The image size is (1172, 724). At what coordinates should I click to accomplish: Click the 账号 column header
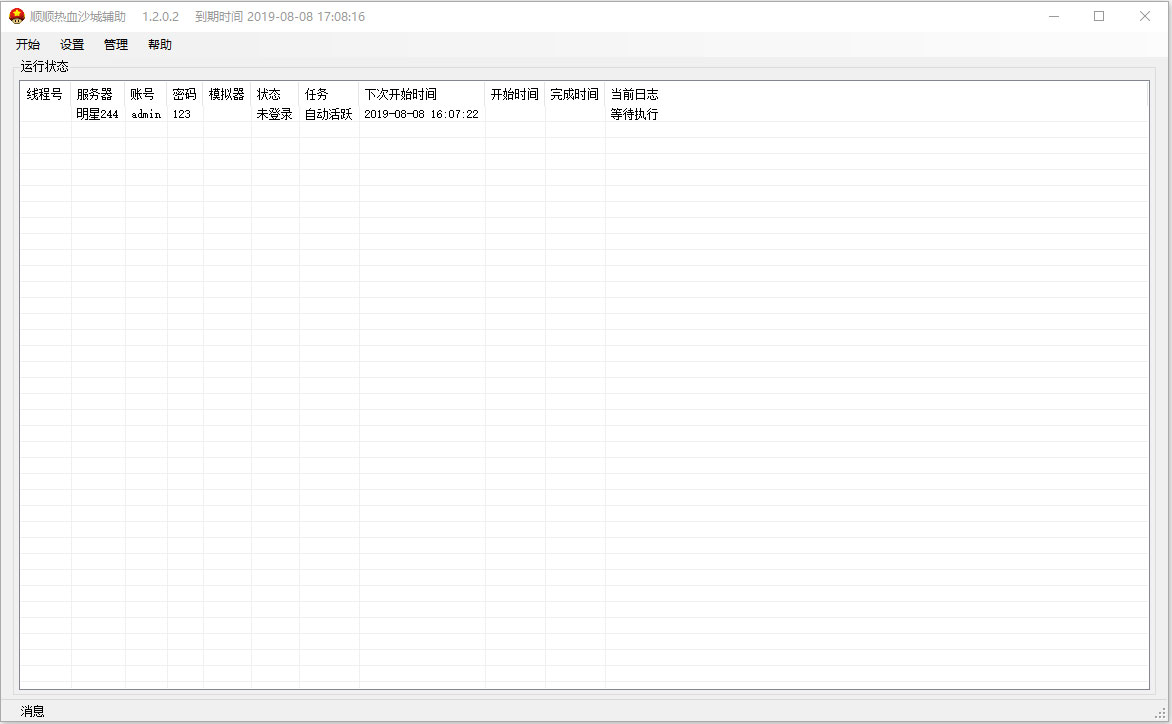coord(143,94)
